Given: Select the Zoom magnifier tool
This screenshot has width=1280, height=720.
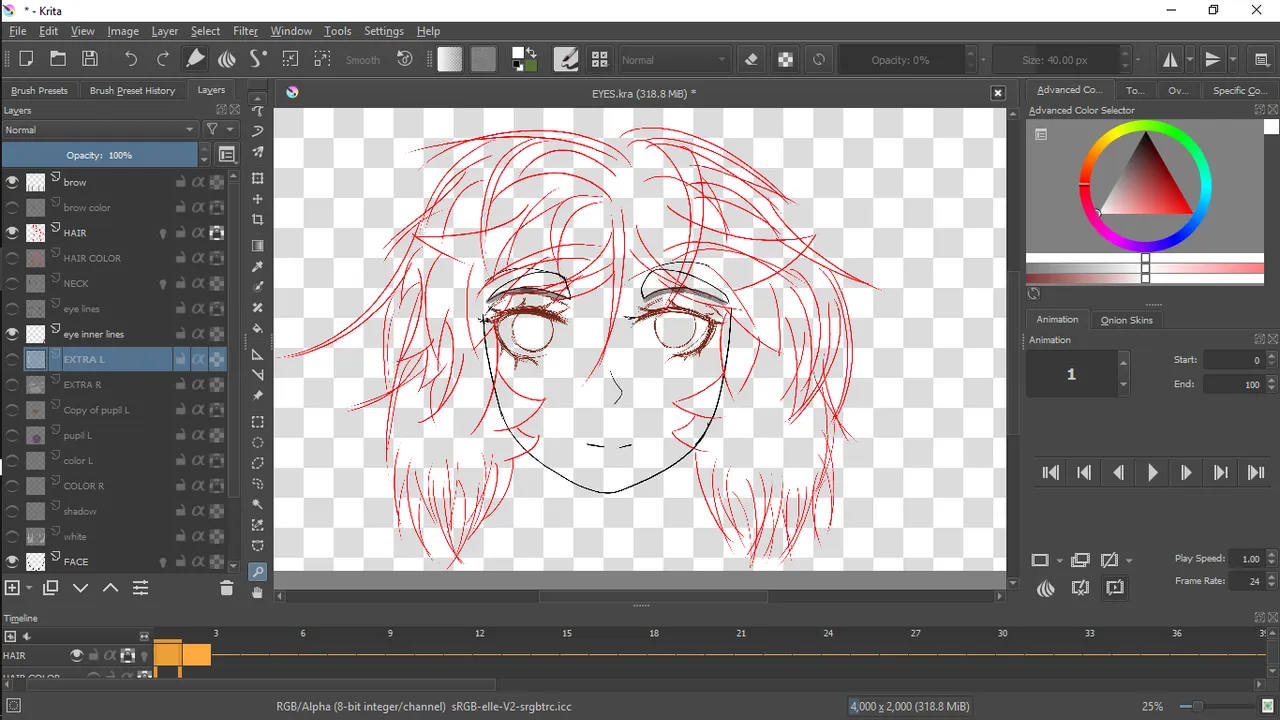Looking at the screenshot, I should (258, 571).
